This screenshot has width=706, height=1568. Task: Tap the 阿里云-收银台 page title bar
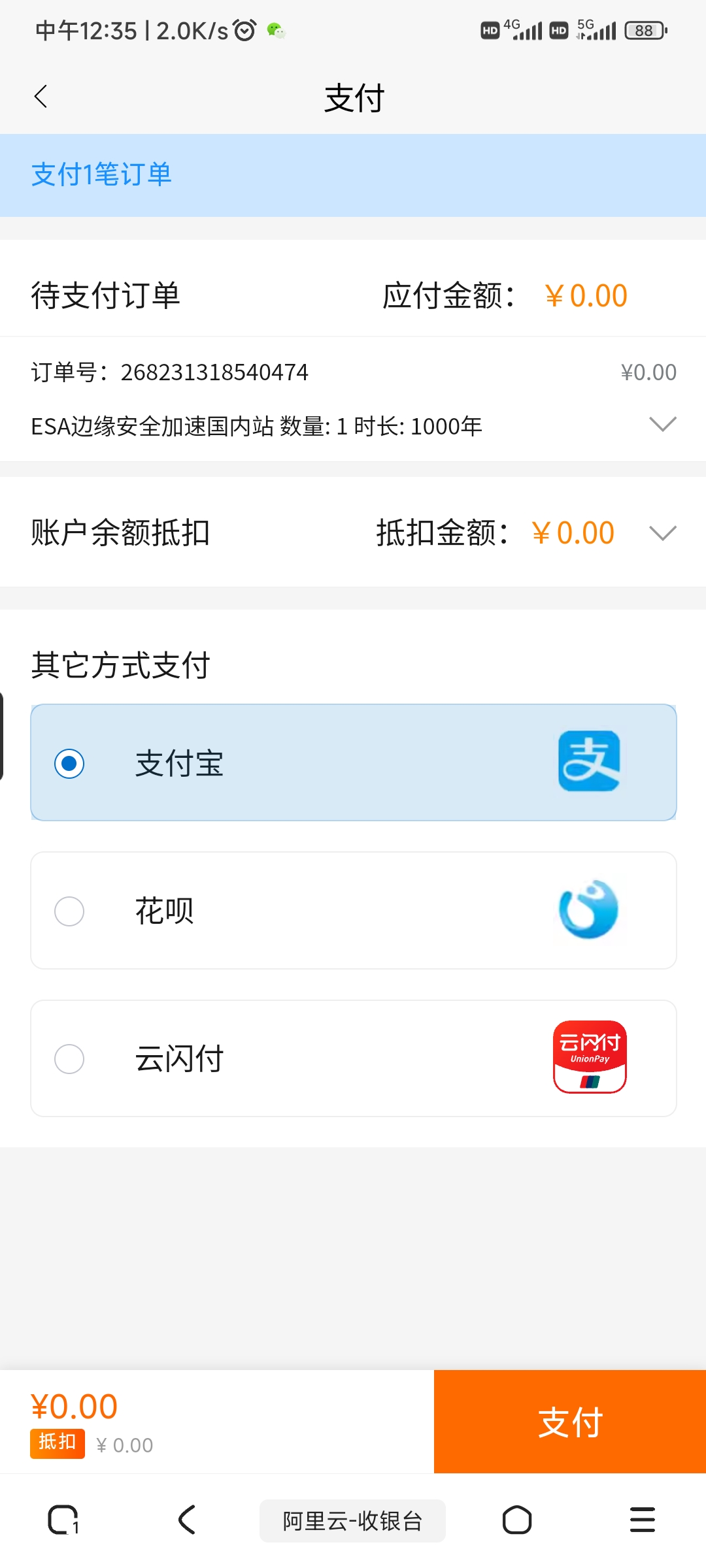352,1521
